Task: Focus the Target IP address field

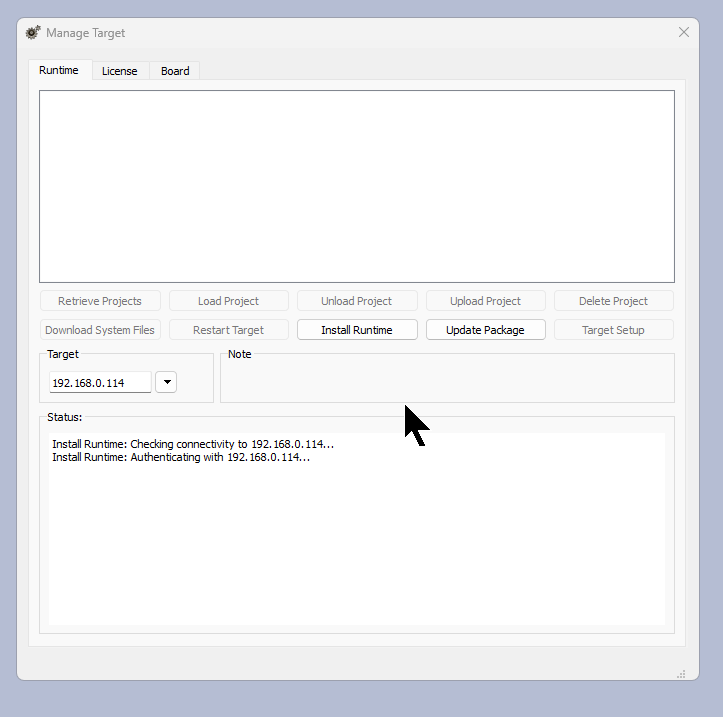Action: coord(99,383)
